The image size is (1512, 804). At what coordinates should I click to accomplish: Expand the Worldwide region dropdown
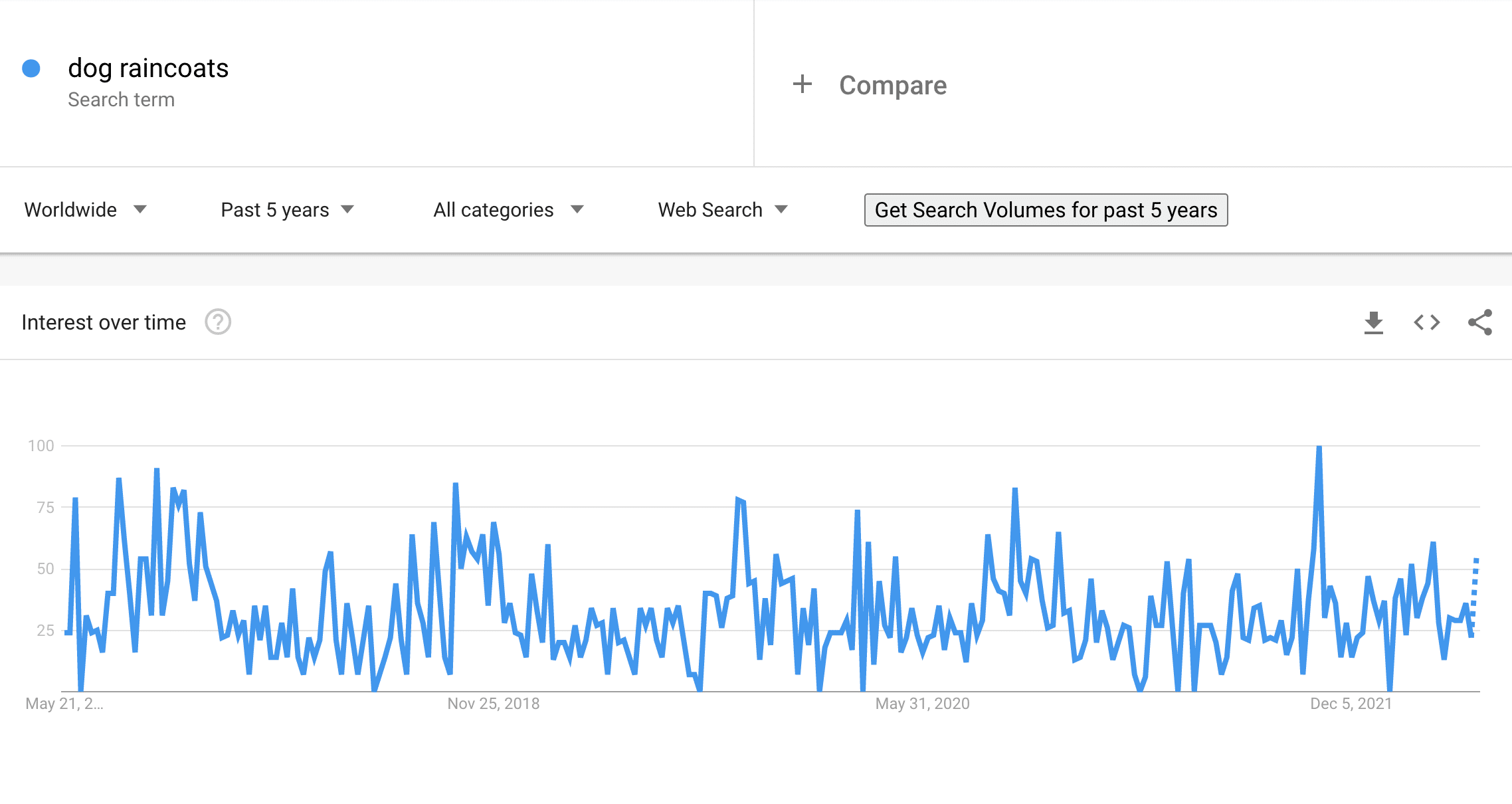86,210
